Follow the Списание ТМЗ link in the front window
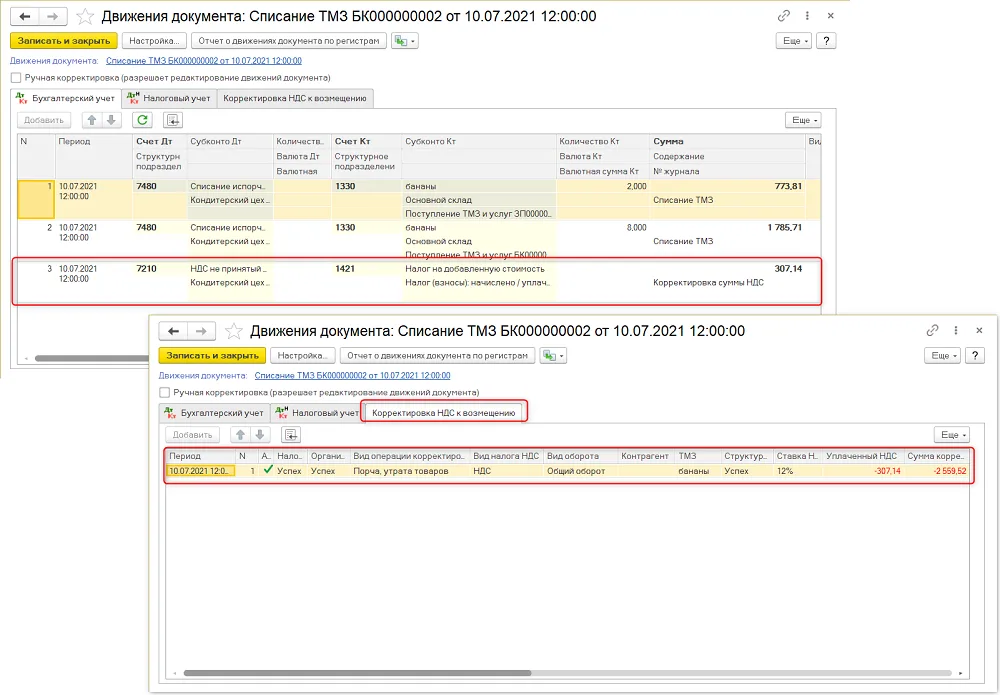The image size is (1000, 695). coord(352,376)
